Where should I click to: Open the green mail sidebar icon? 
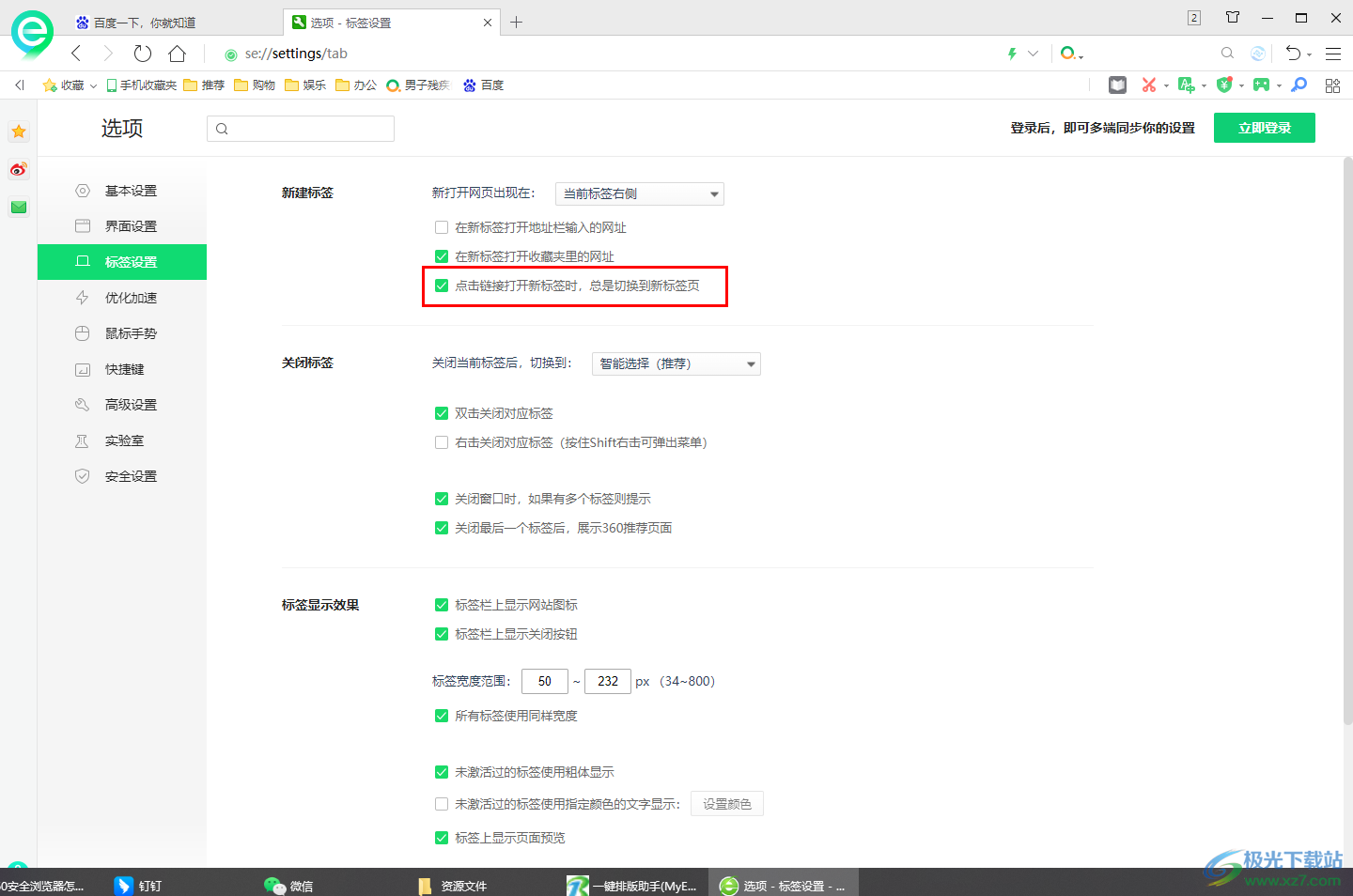(x=19, y=207)
